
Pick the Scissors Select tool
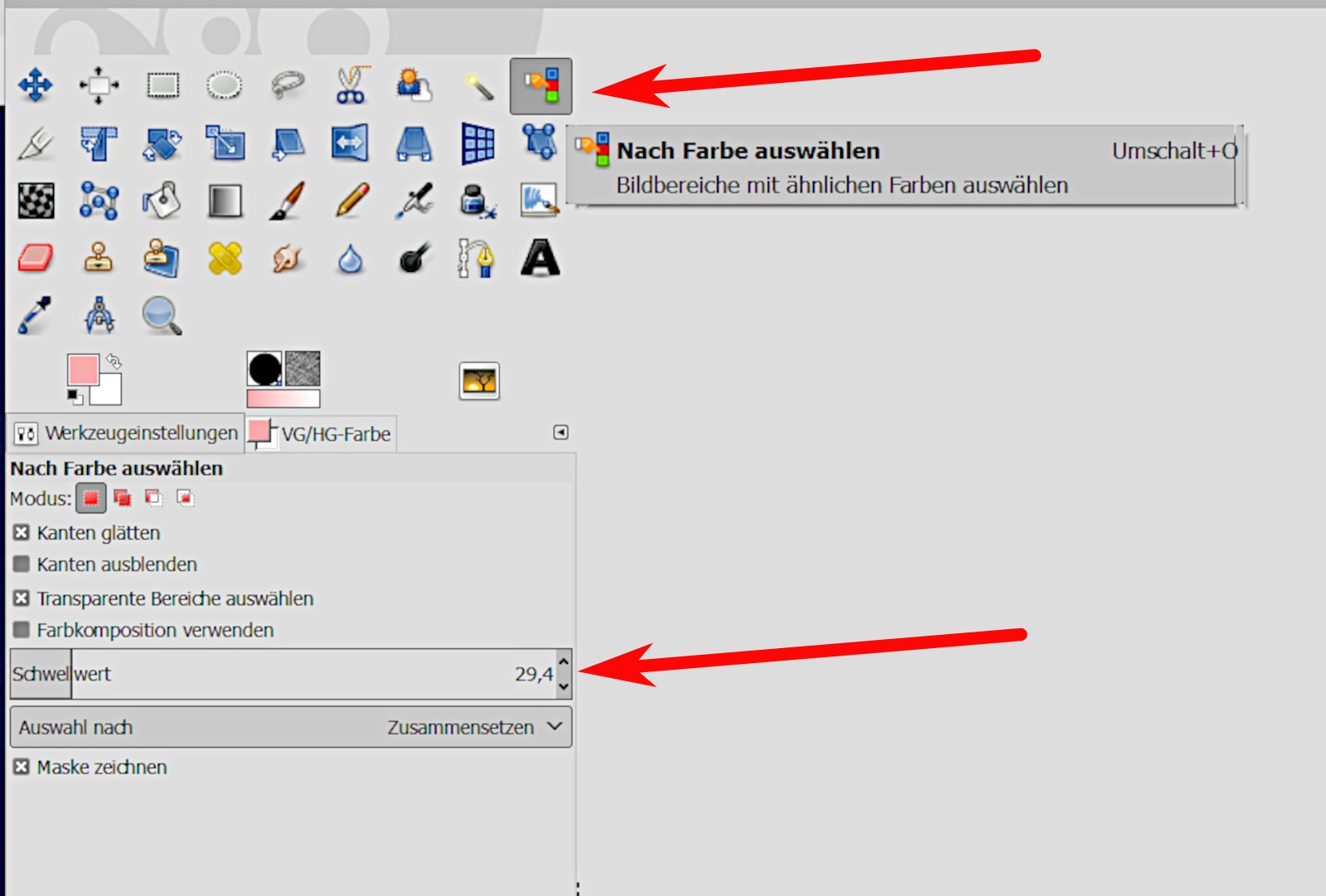point(351,85)
